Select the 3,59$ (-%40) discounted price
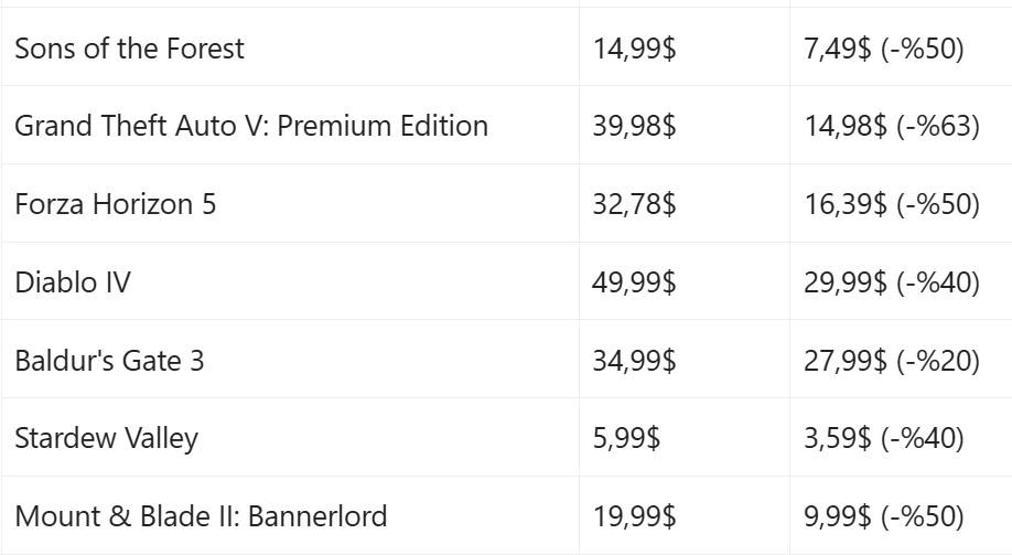This screenshot has height=555, width=1012. [x=883, y=438]
